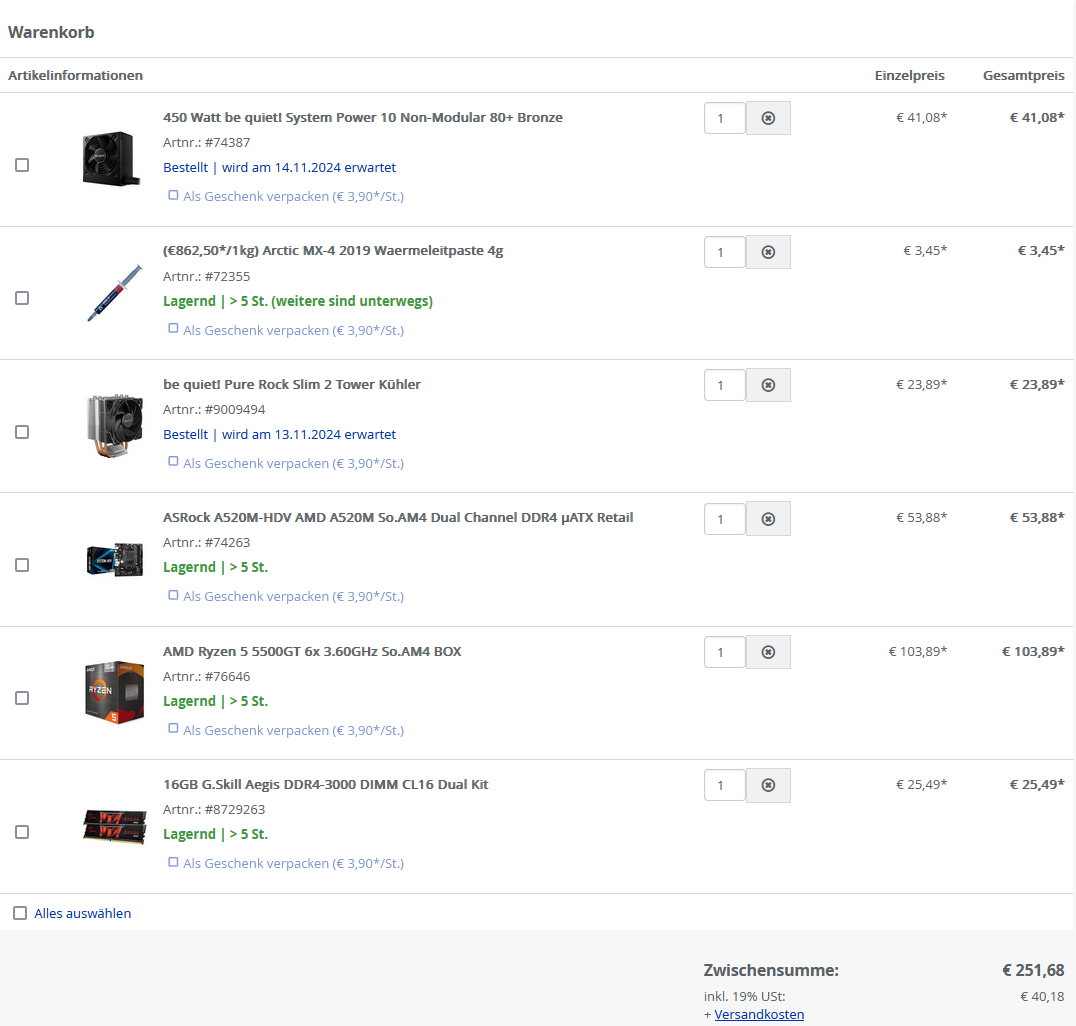Click 'Bestellt | wird am 13.11.2024 erwartet' status

coord(279,434)
